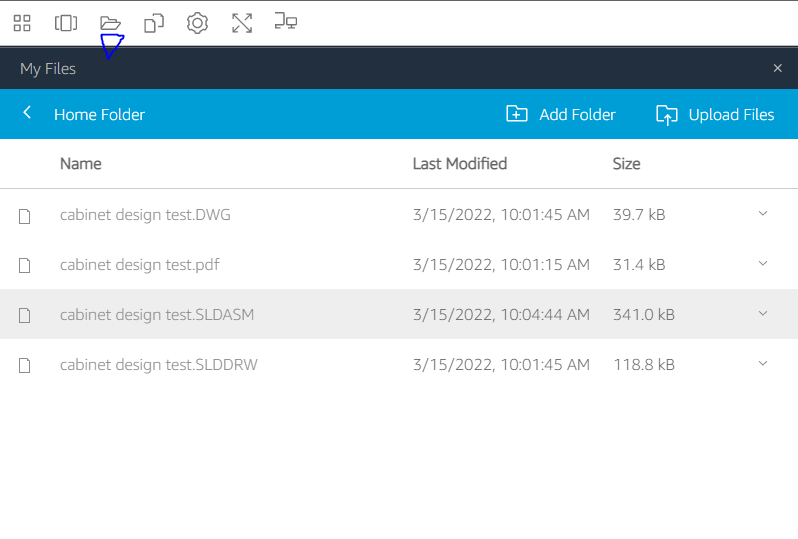
Task: Open the application catalog grid icon
Action: pyautogui.click(x=22, y=23)
